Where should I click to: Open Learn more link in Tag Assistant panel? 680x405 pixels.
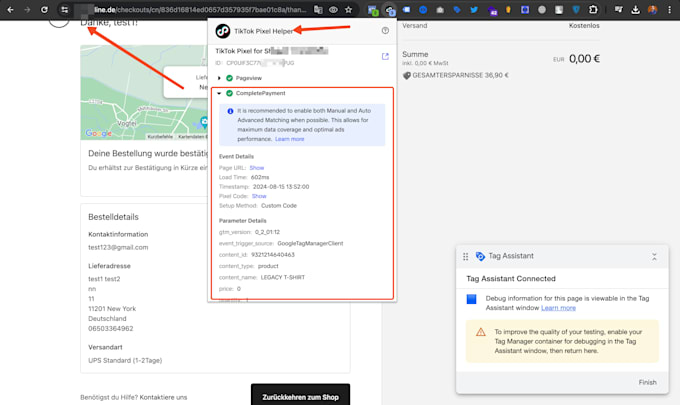click(x=558, y=308)
